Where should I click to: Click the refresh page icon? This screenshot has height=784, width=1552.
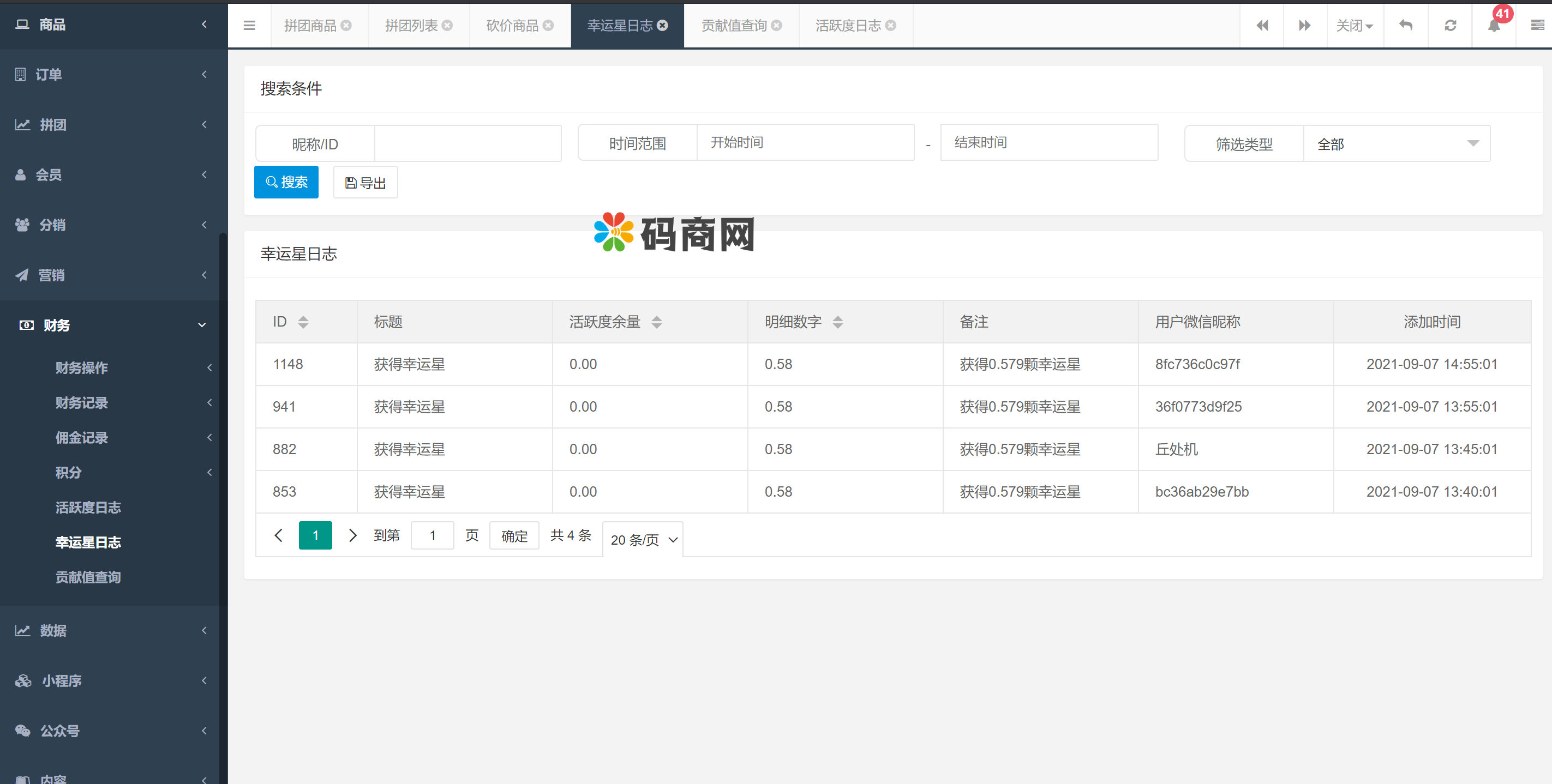(1450, 25)
